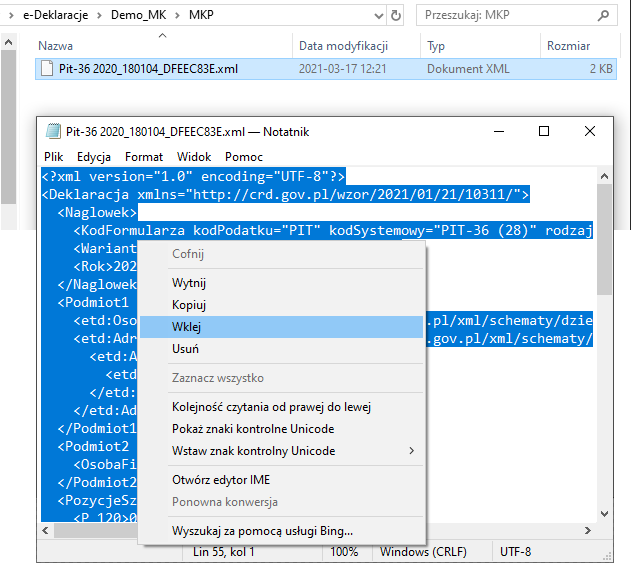The image size is (631, 563).
Task: Click the Notepad icon in title bar
Action: point(53,131)
